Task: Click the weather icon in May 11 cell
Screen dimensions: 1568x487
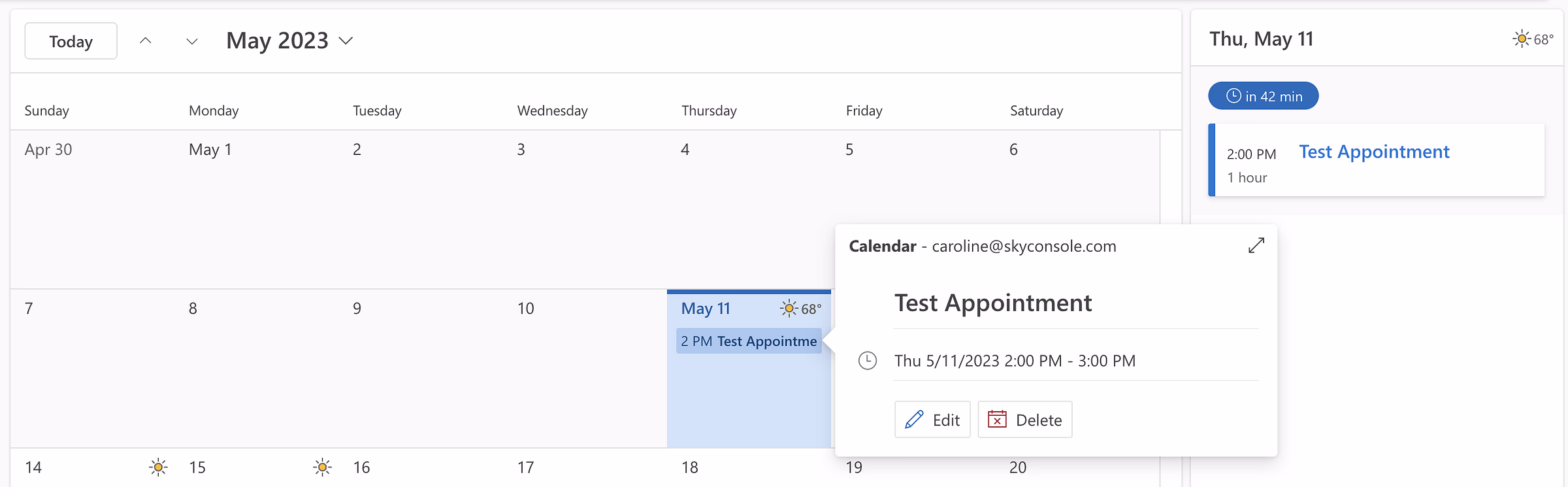Action: coord(789,309)
